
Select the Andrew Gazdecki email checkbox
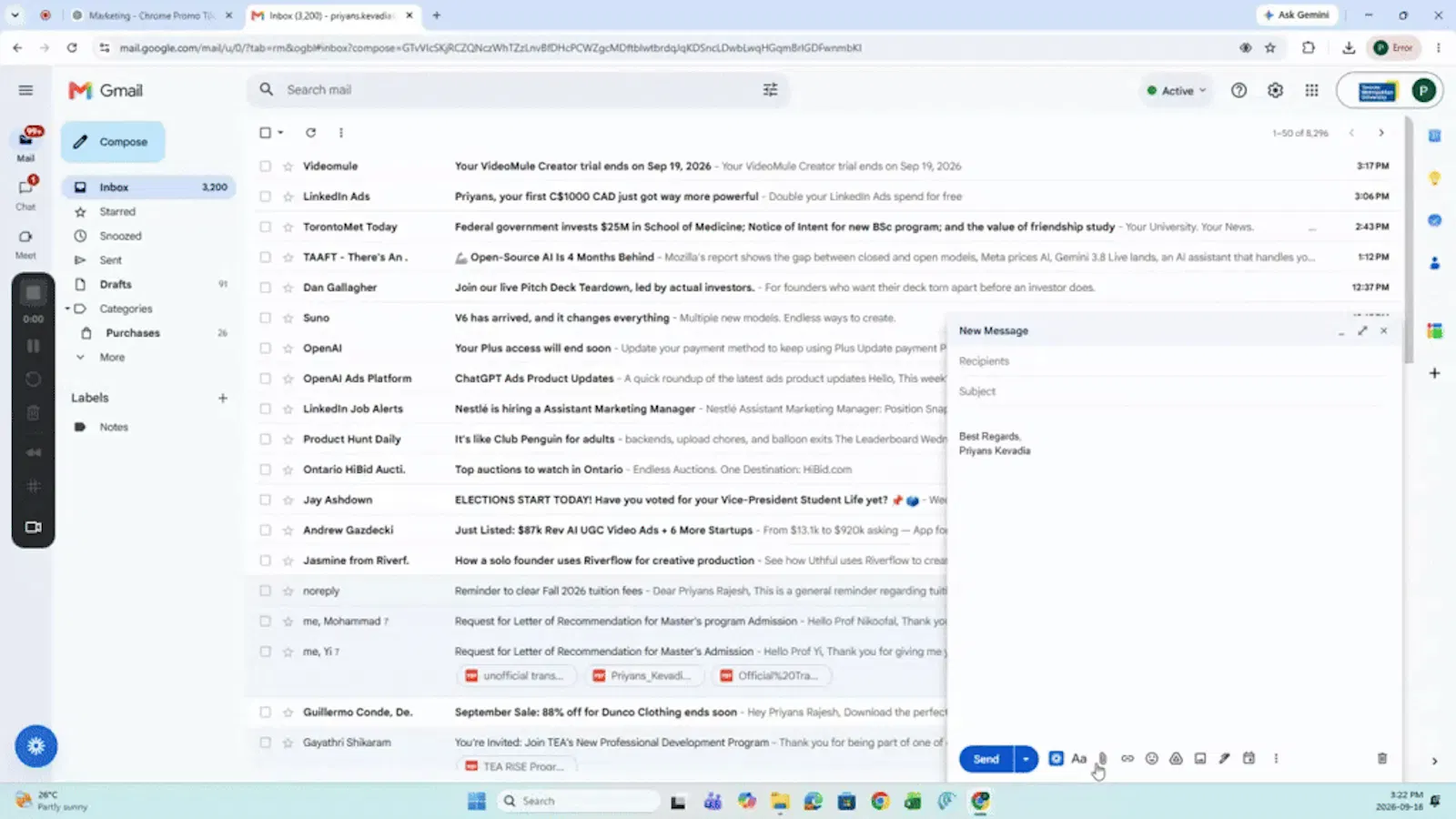click(x=265, y=530)
